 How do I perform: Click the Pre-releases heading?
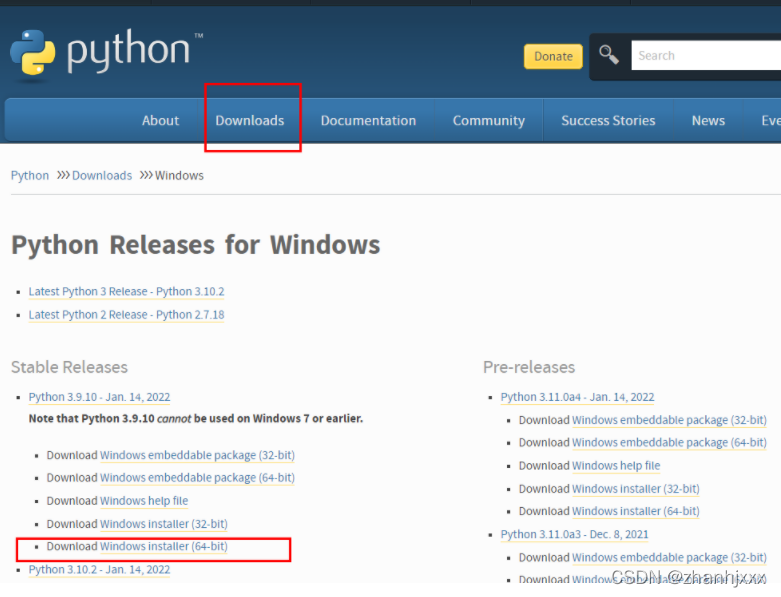(x=529, y=367)
